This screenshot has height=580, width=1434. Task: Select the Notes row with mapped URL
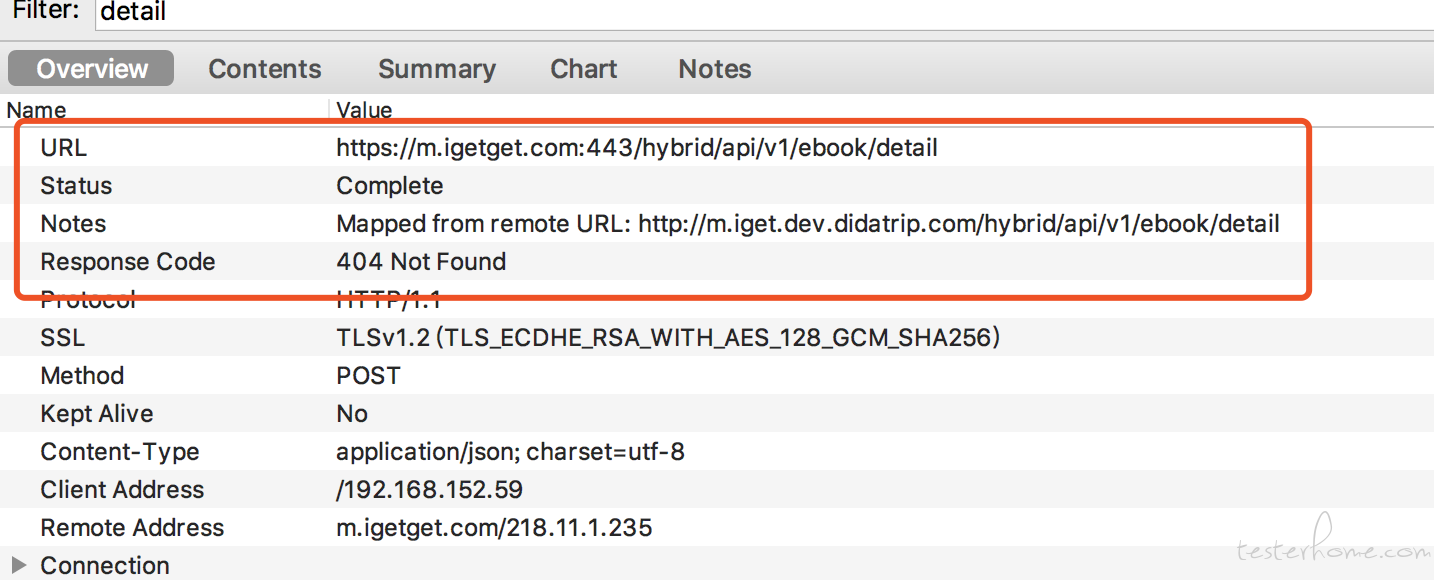tap(717, 224)
